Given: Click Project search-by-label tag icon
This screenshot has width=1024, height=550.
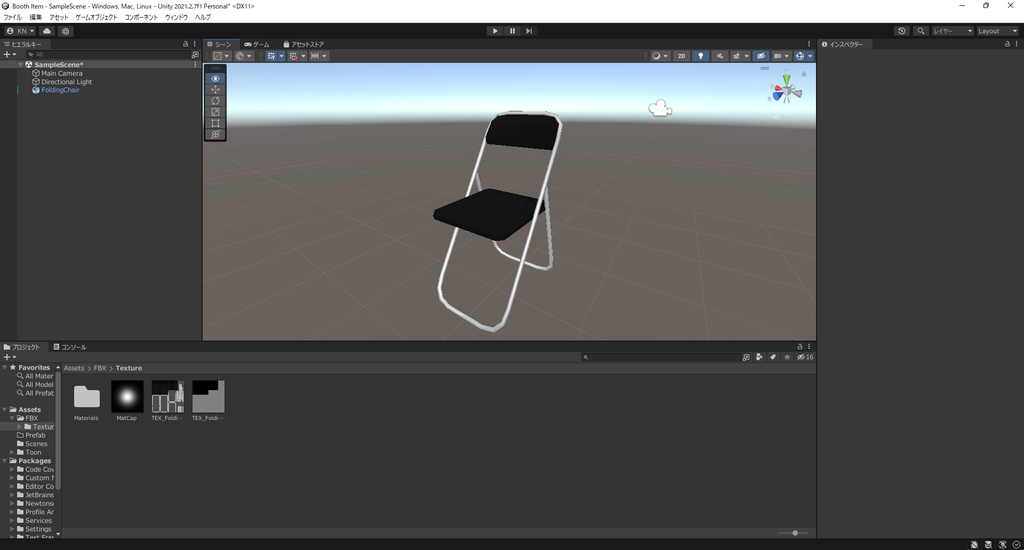Looking at the screenshot, I should 773,357.
